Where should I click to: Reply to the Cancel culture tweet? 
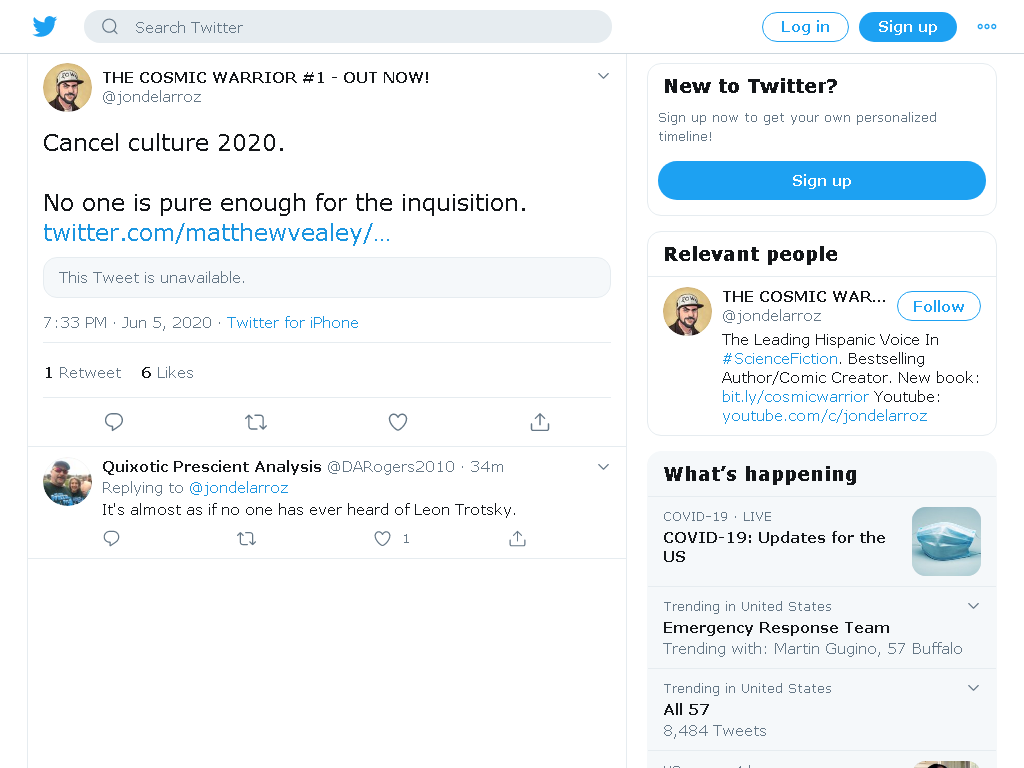point(114,422)
